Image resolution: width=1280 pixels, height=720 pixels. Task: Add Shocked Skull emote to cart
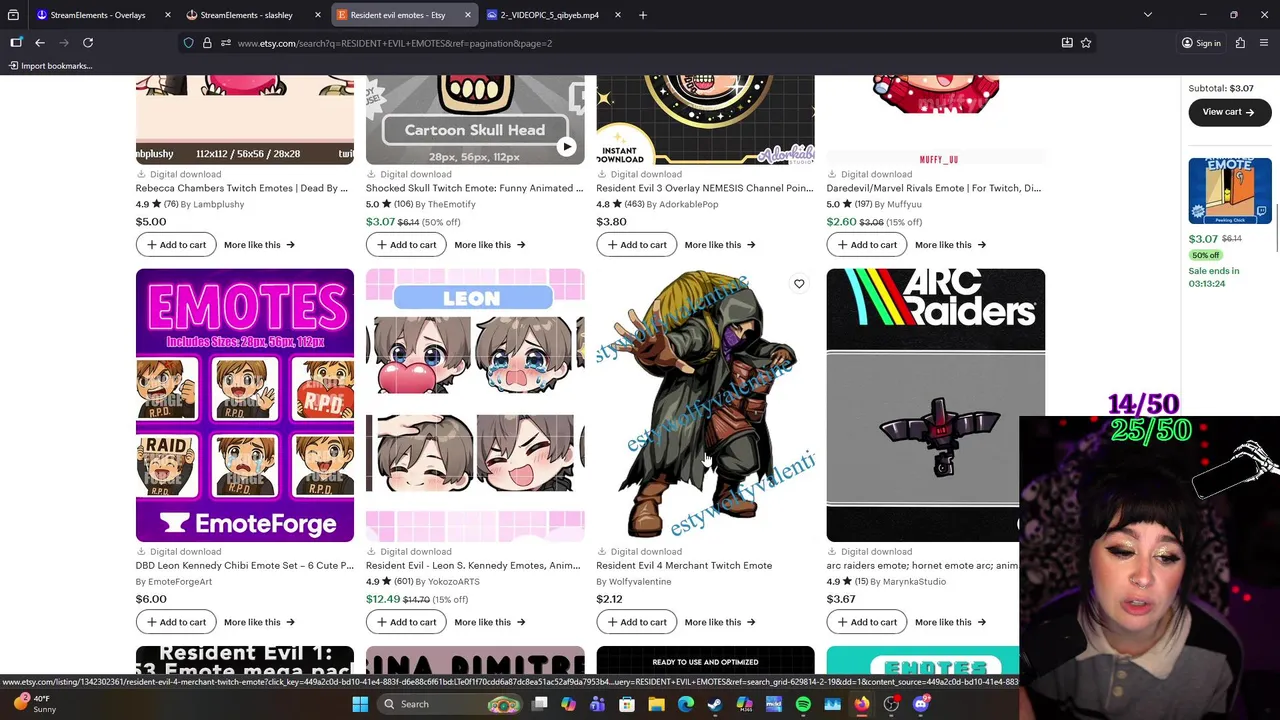pyautogui.click(x=406, y=245)
